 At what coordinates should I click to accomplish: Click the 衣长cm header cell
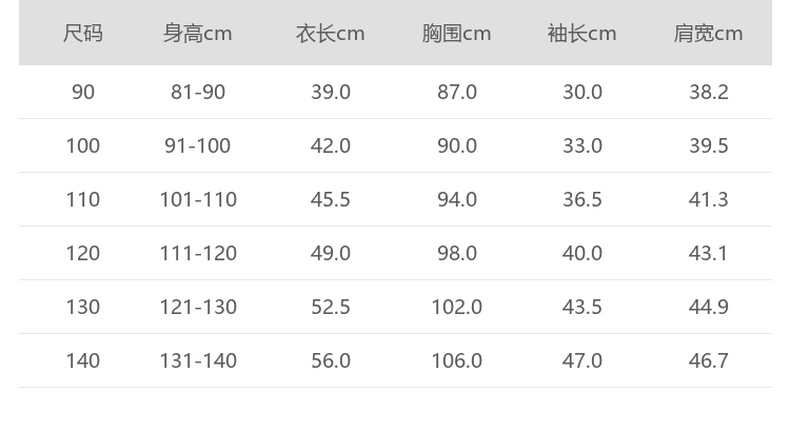coord(330,34)
